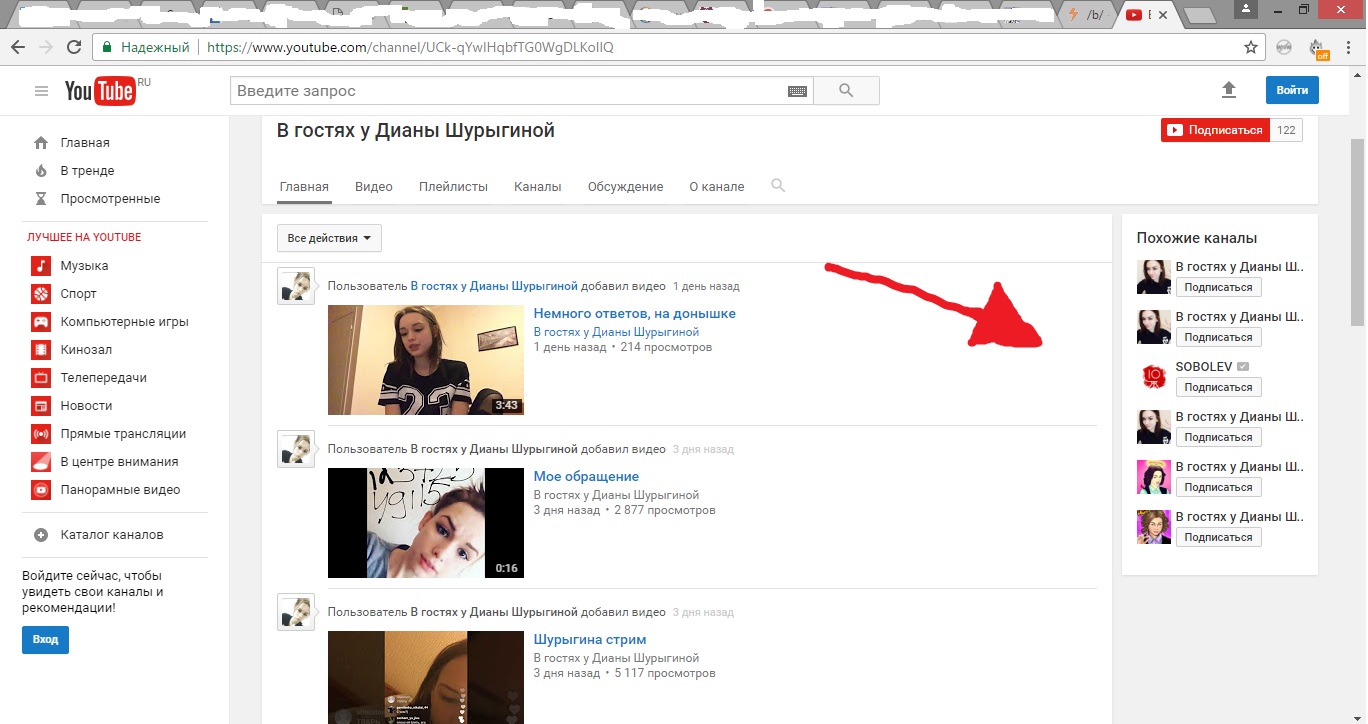Open В тренде in the sidebar
The width and height of the screenshot is (1368, 724).
click(x=87, y=171)
